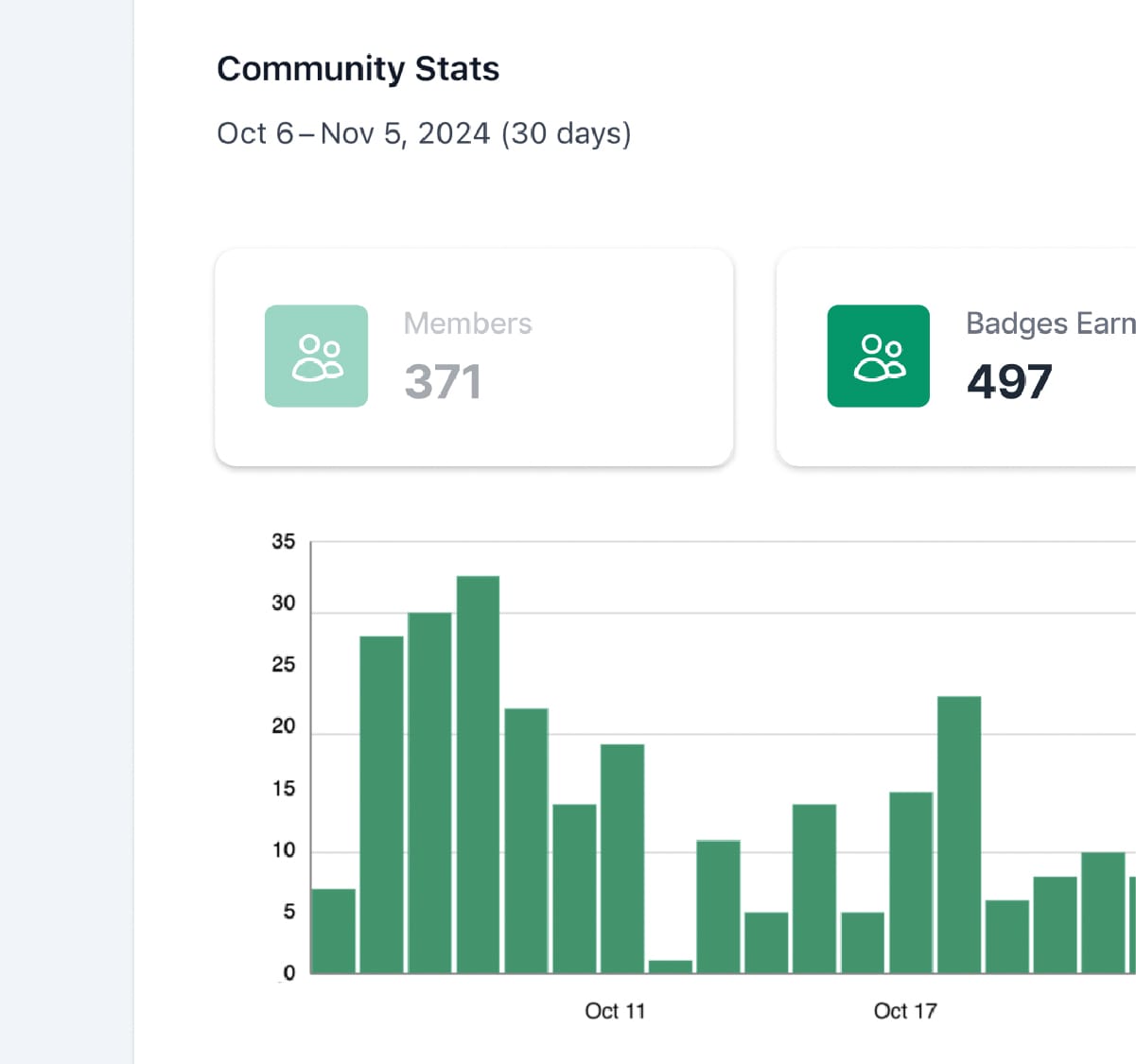Image resolution: width=1136 pixels, height=1064 pixels.
Task: Click the Oct 11 axis label
Action: tap(615, 1011)
